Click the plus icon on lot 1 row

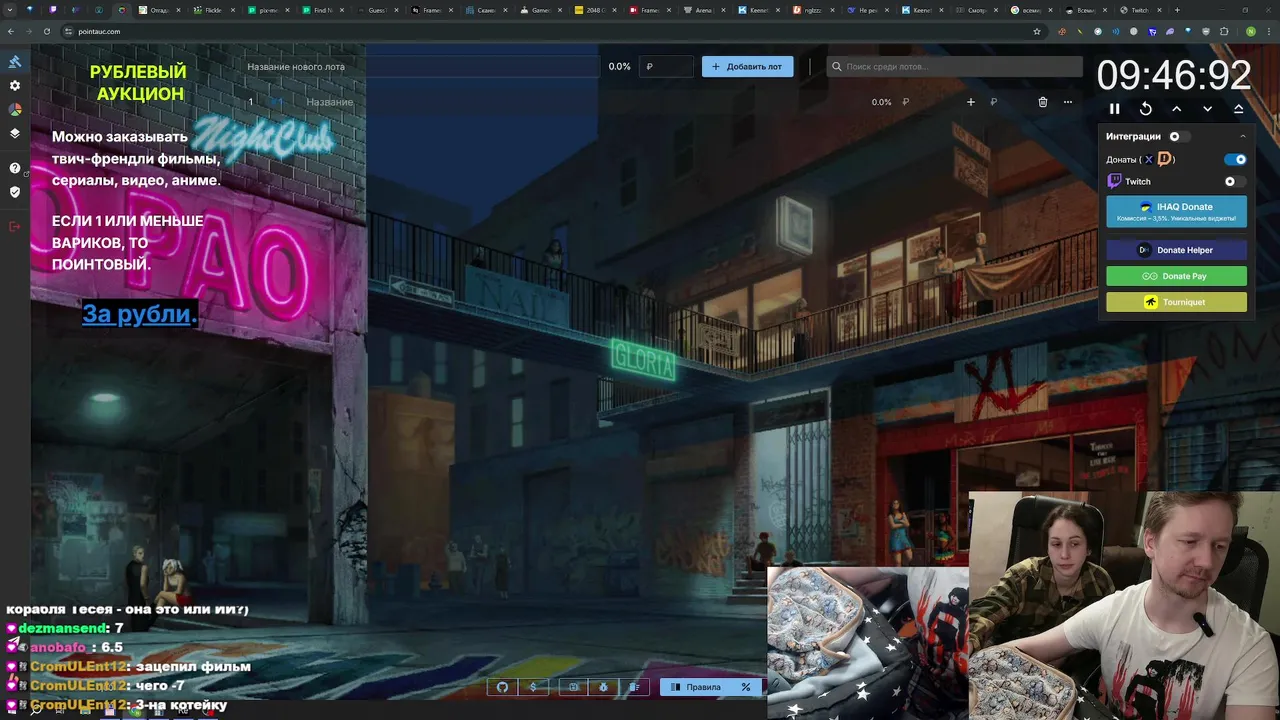point(970,102)
